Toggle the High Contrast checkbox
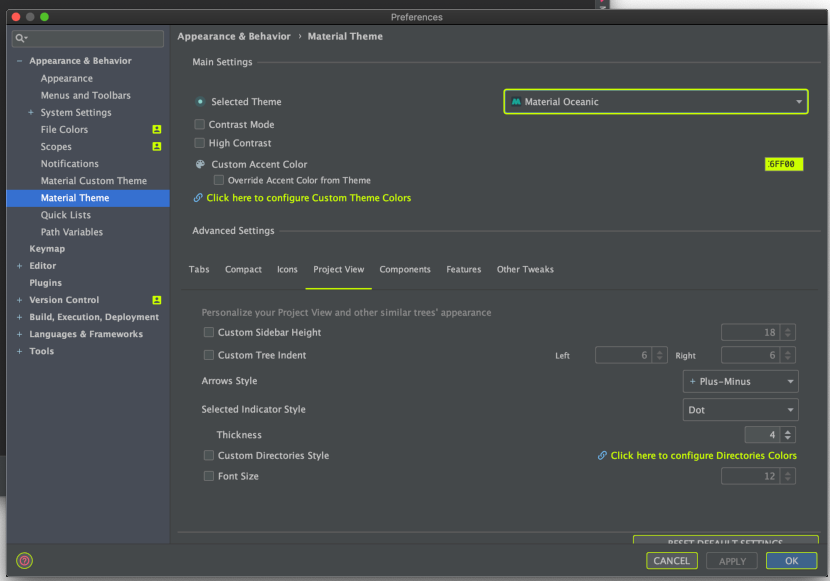830x581 pixels. (x=200, y=143)
